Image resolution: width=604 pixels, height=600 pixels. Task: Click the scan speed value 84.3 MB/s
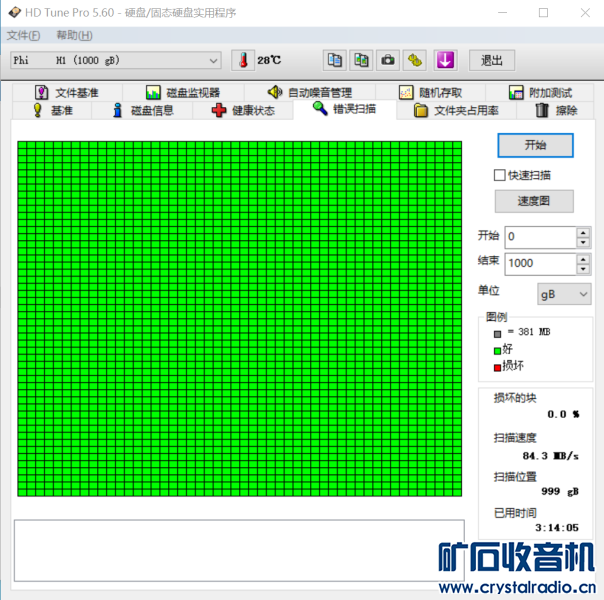click(x=550, y=456)
